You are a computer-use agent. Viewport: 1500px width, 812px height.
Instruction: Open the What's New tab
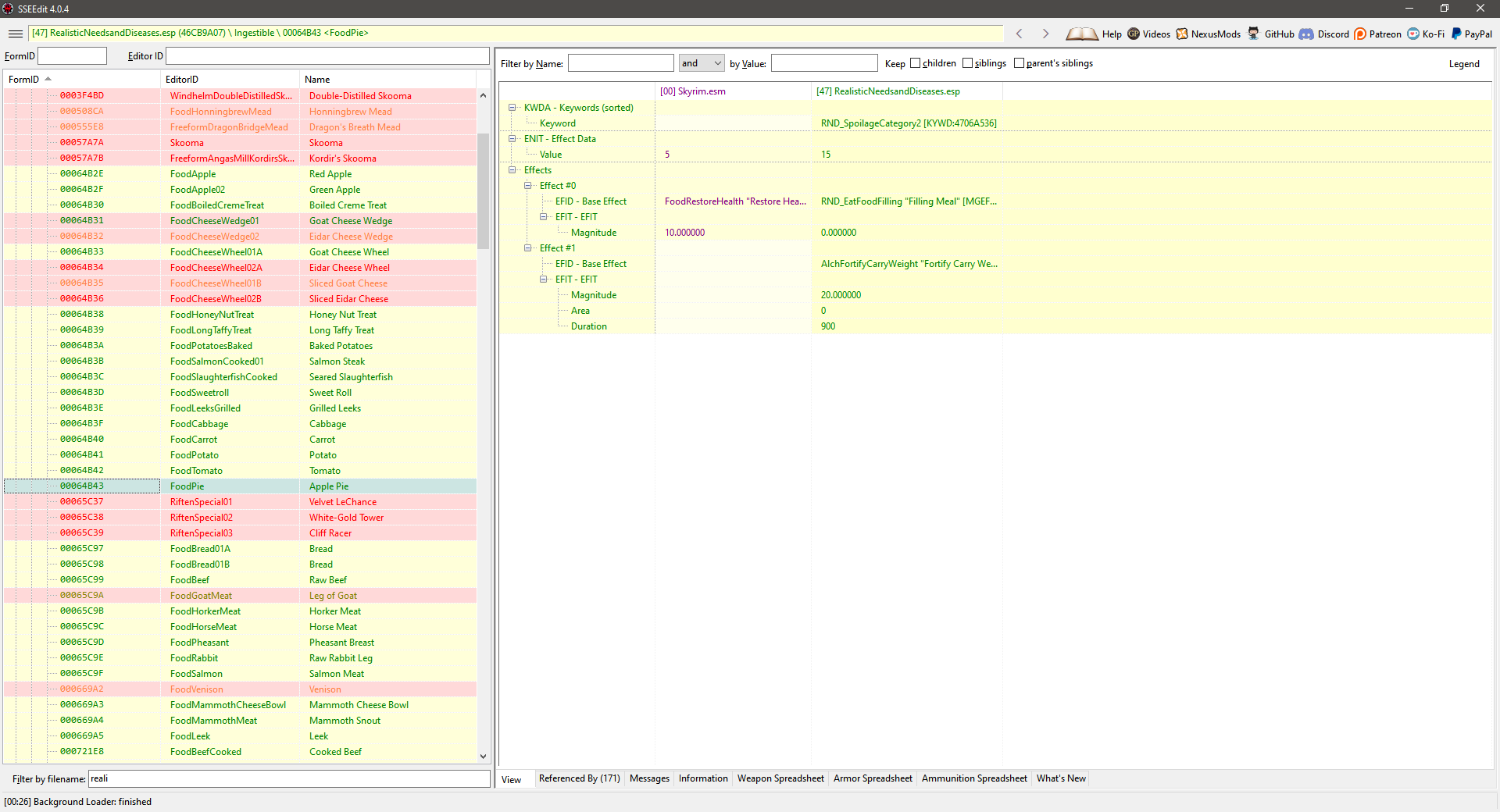click(1061, 778)
